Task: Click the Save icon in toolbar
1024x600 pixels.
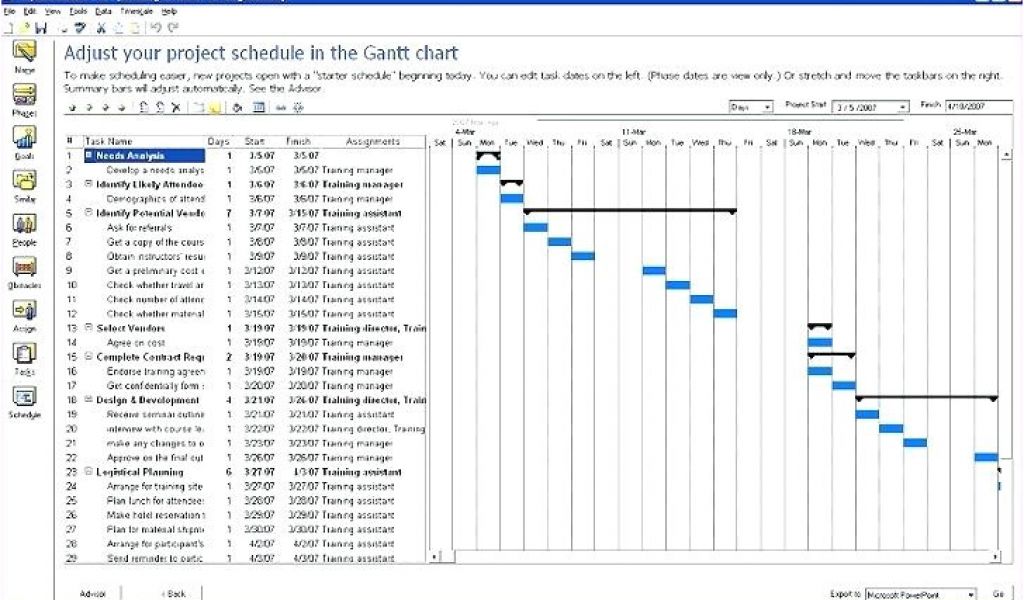Action: pyautogui.click(x=41, y=27)
